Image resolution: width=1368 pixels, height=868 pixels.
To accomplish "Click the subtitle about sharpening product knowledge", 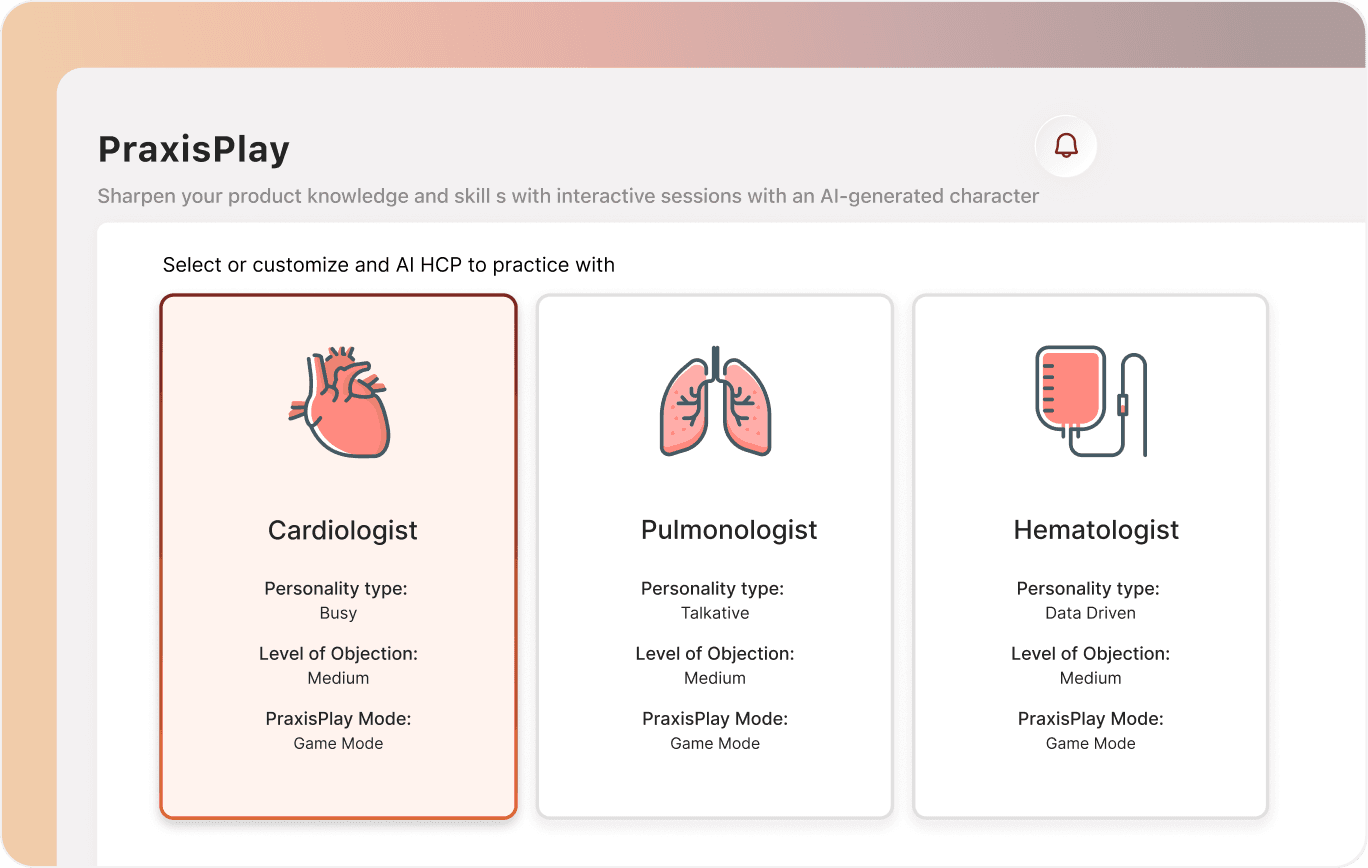I will coord(568,196).
